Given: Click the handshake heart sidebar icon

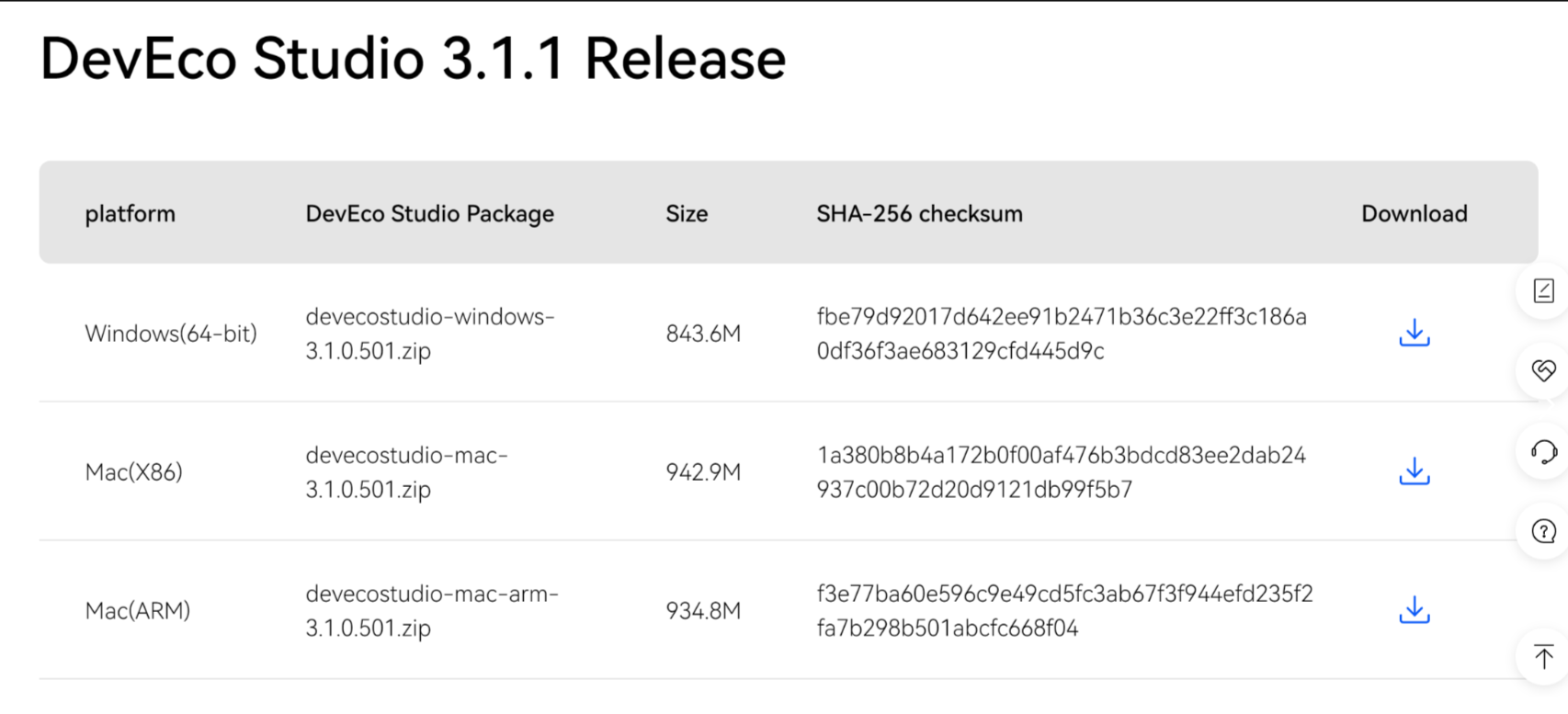Looking at the screenshot, I should tap(1543, 370).
